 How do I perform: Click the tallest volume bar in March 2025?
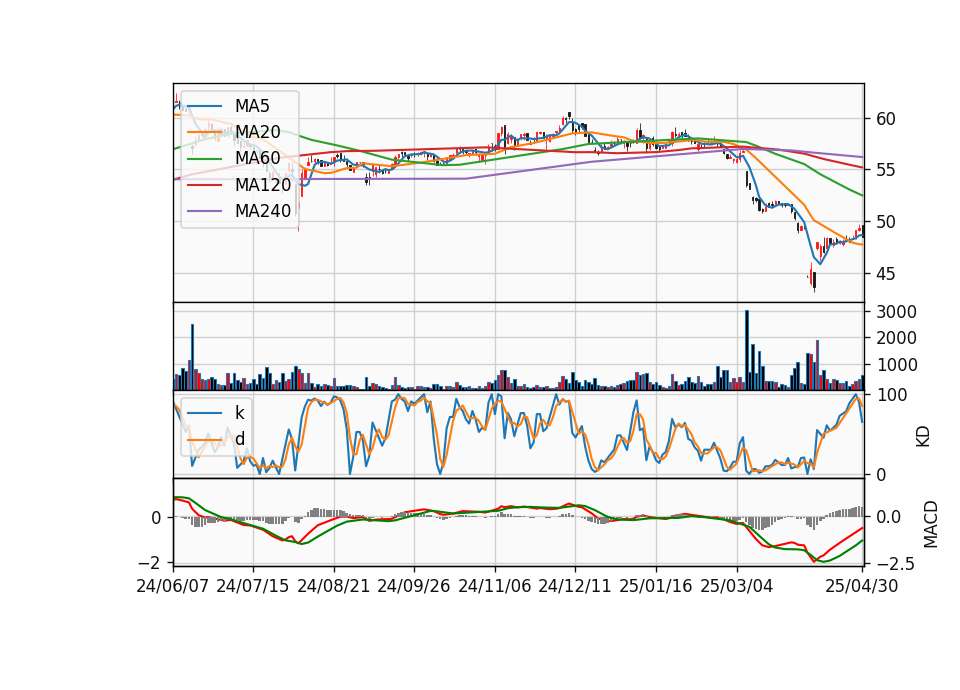click(x=747, y=350)
